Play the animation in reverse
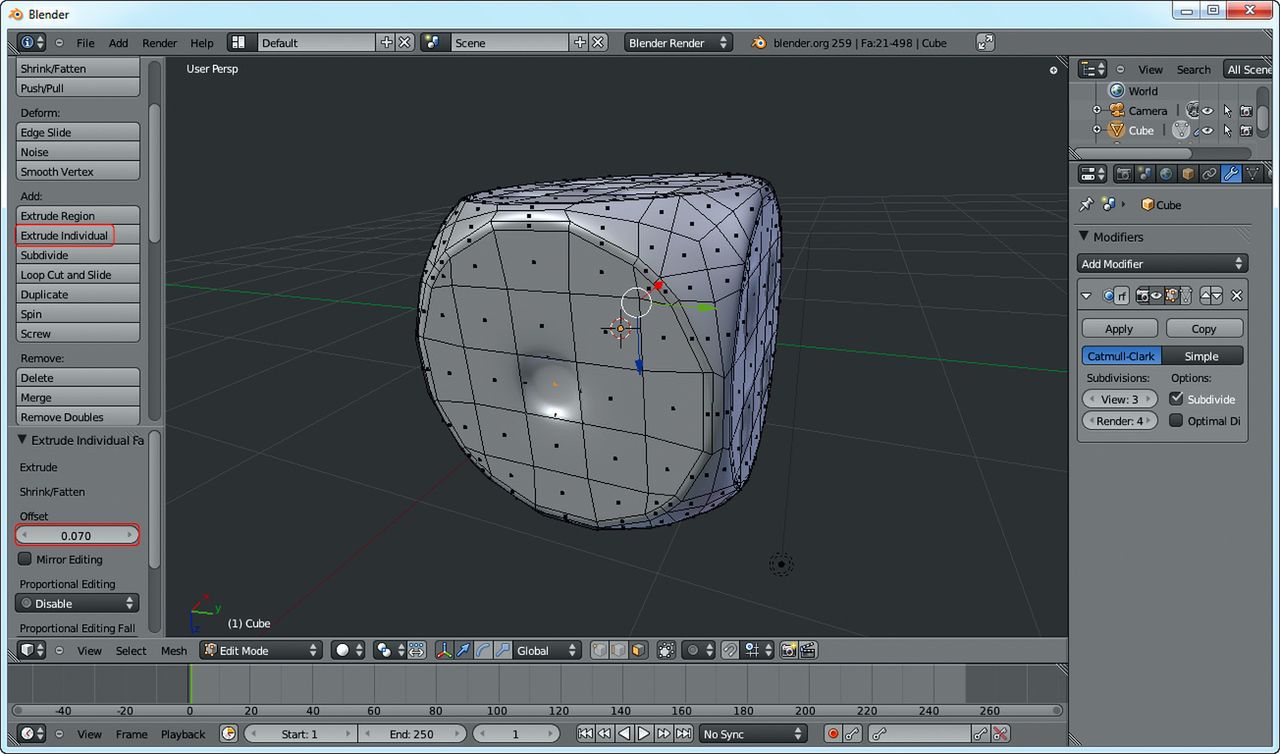The width and height of the screenshot is (1280, 754). click(625, 734)
